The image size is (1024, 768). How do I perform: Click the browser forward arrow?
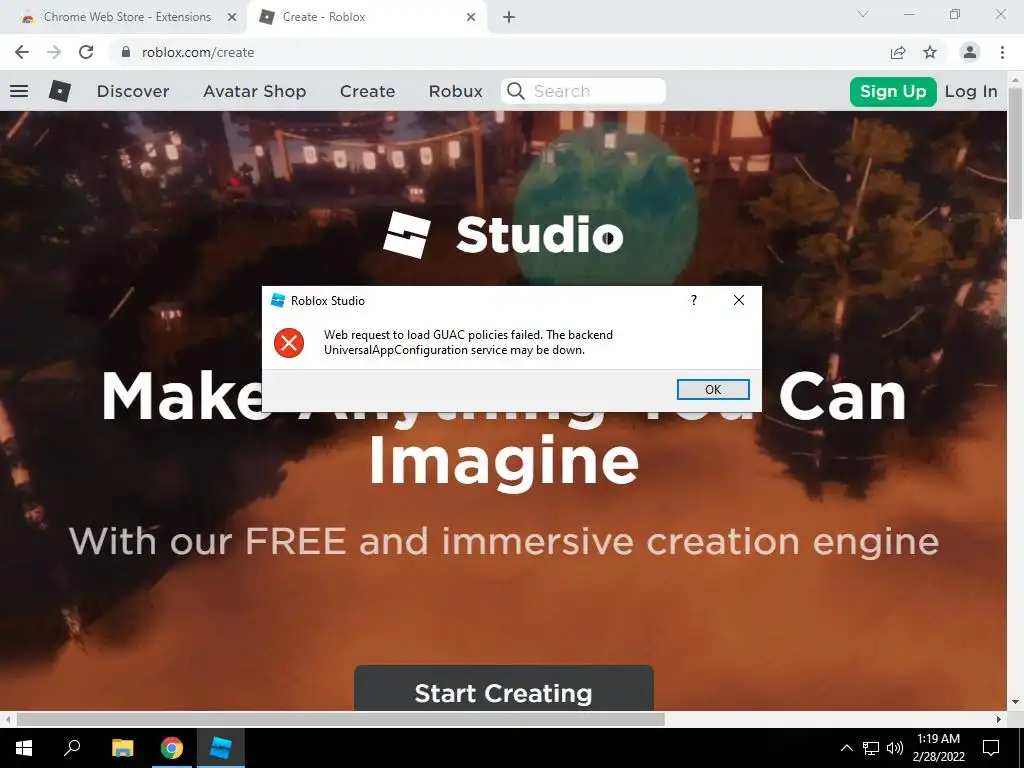tap(54, 52)
